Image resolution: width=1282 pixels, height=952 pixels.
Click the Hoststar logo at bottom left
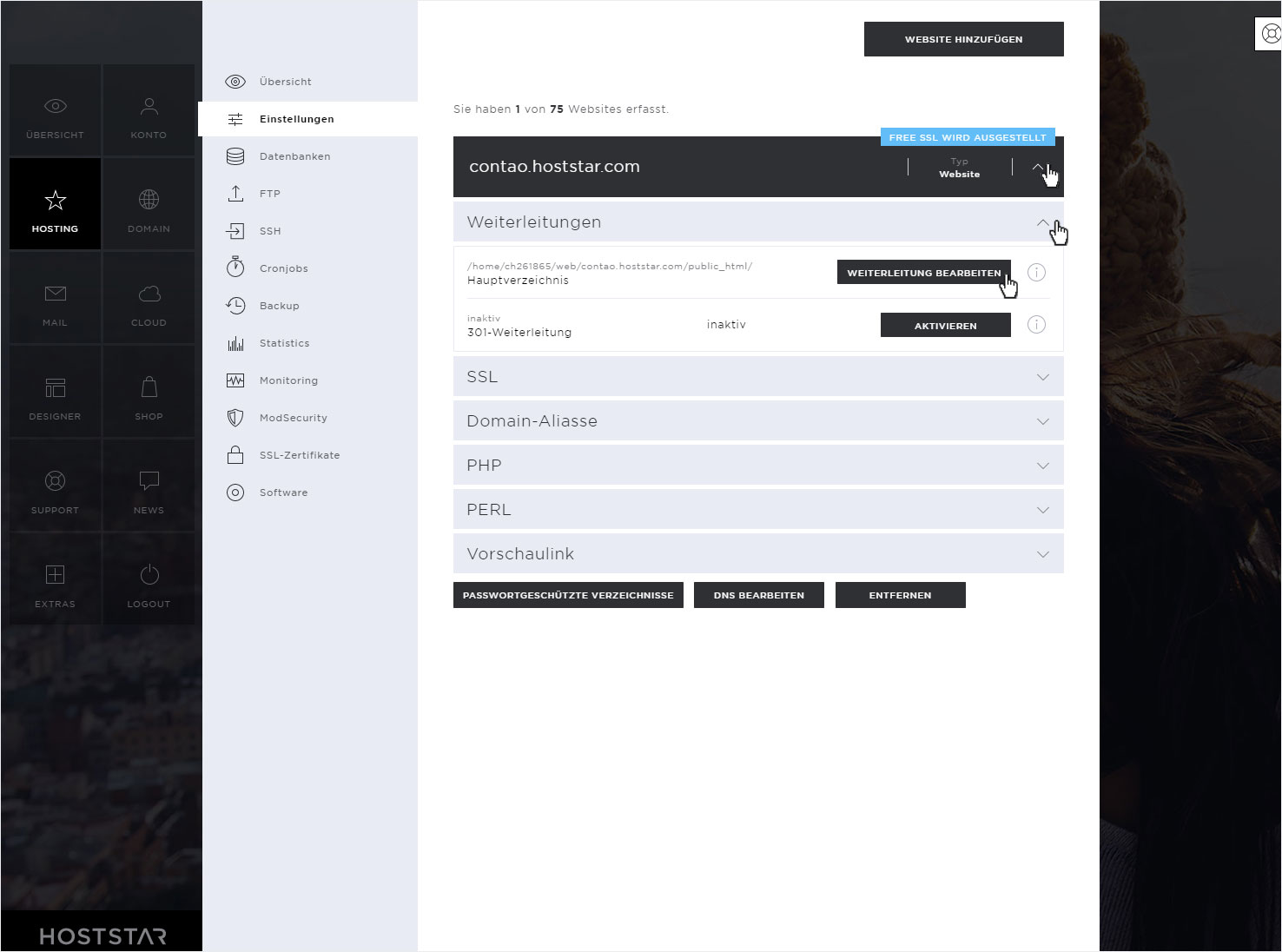102,936
